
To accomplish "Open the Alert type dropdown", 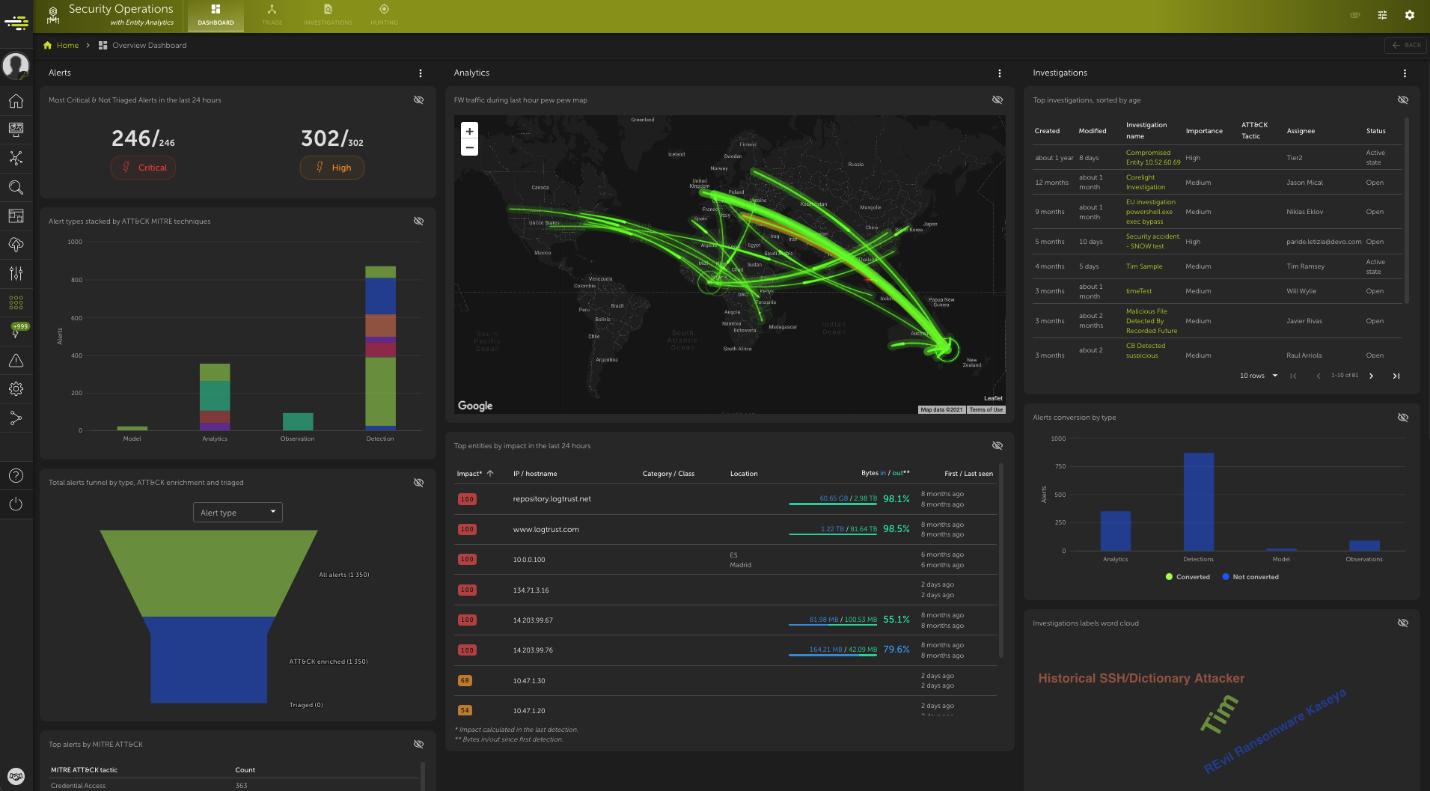I will [238, 512].
